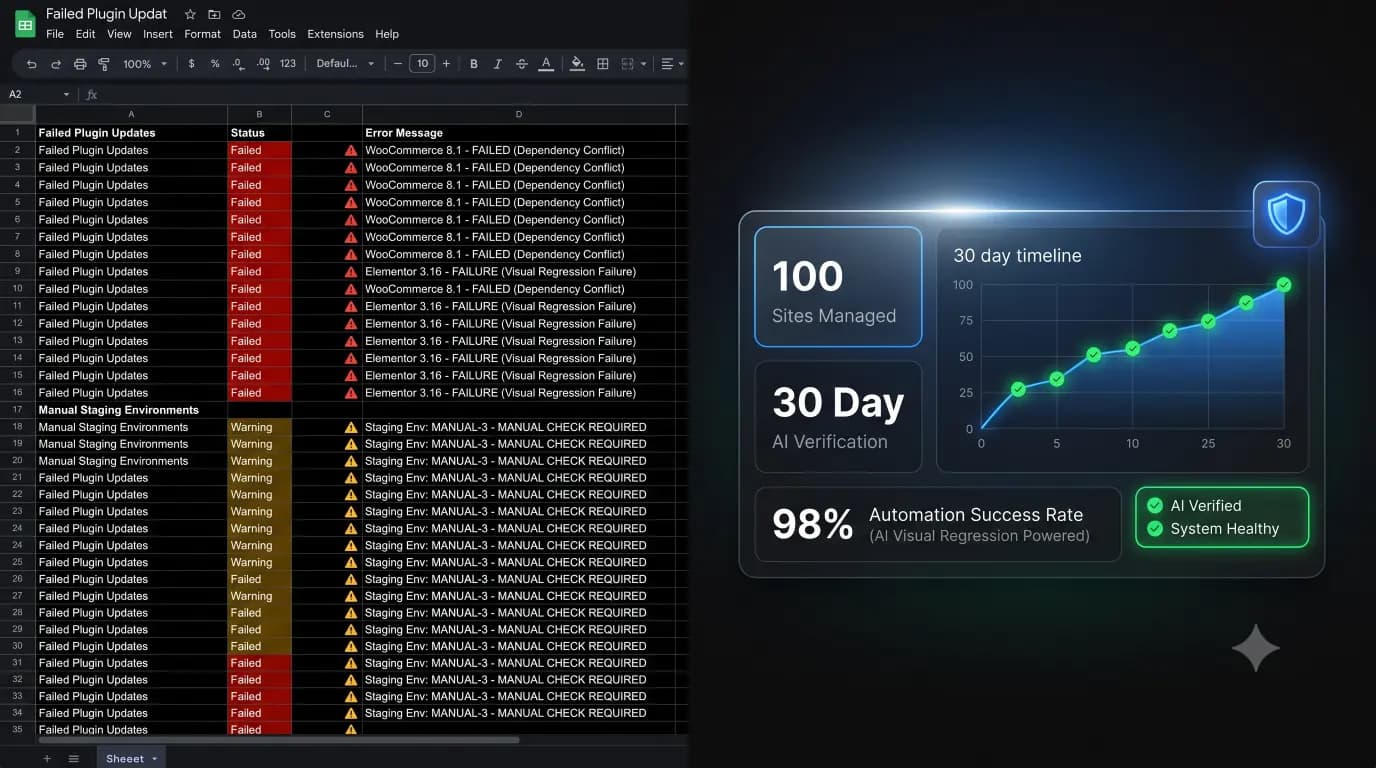Click the red alert icon in row 16
This screenshot has height=768, width=1376.
point(351,393)
